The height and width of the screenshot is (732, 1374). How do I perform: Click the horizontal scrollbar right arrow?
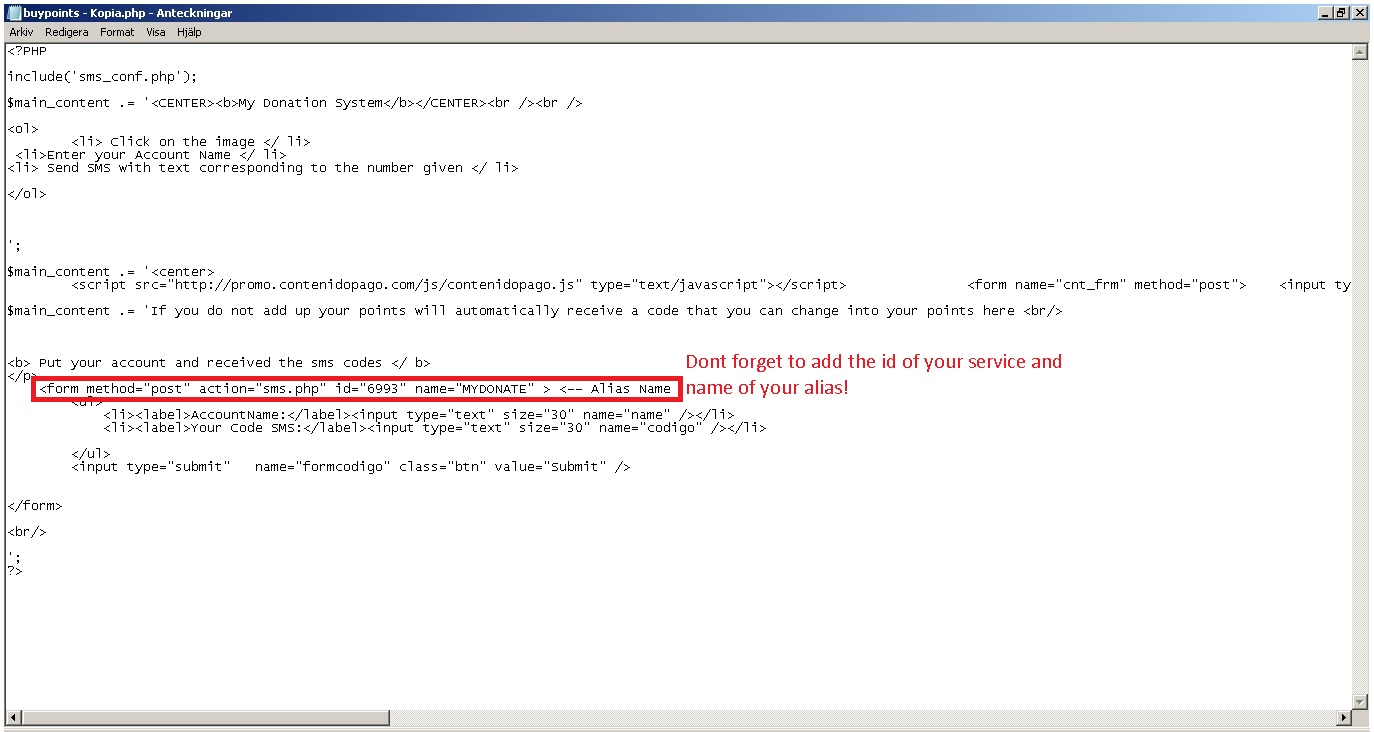1343,718
